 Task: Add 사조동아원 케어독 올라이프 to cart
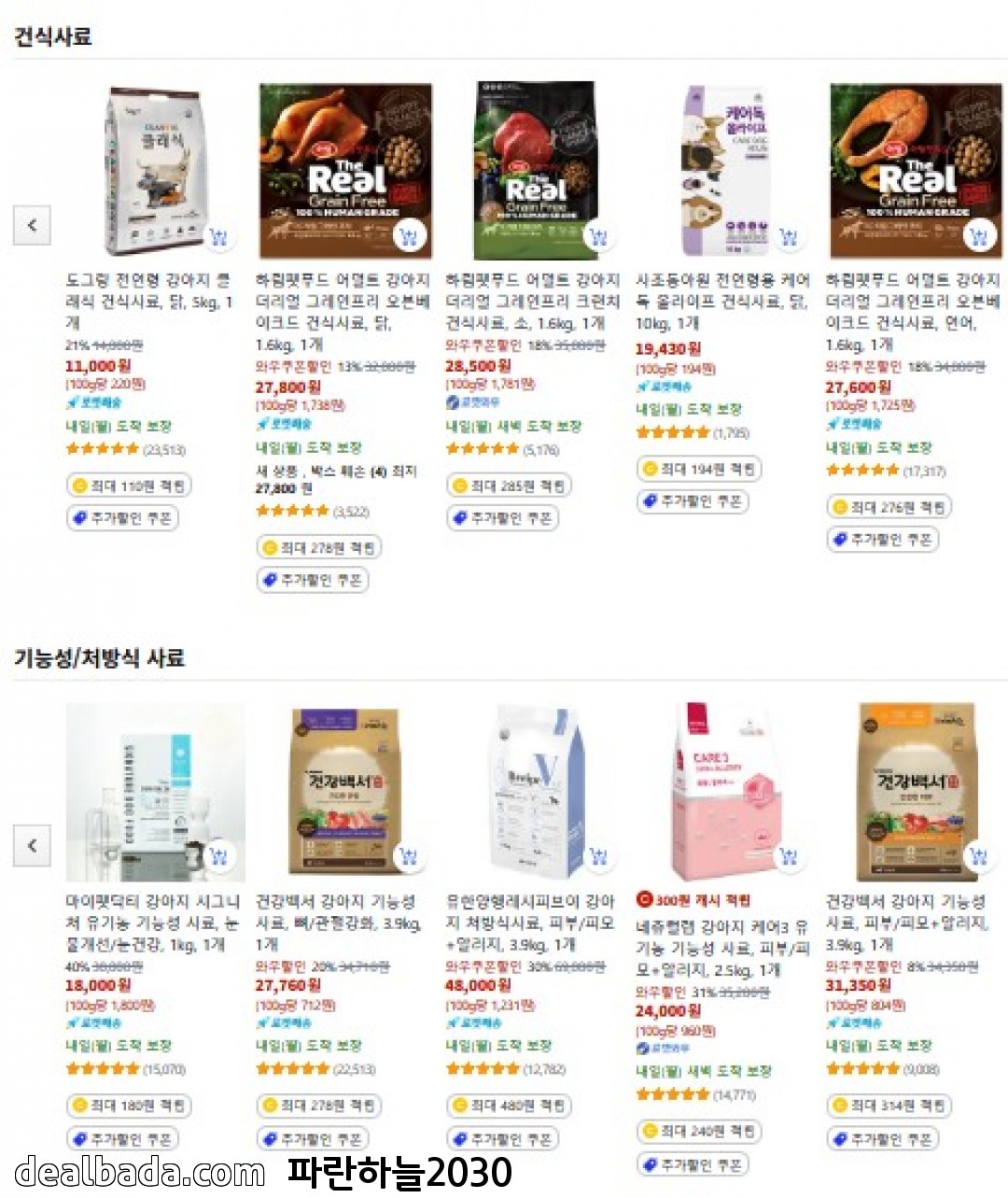[790, 236]
